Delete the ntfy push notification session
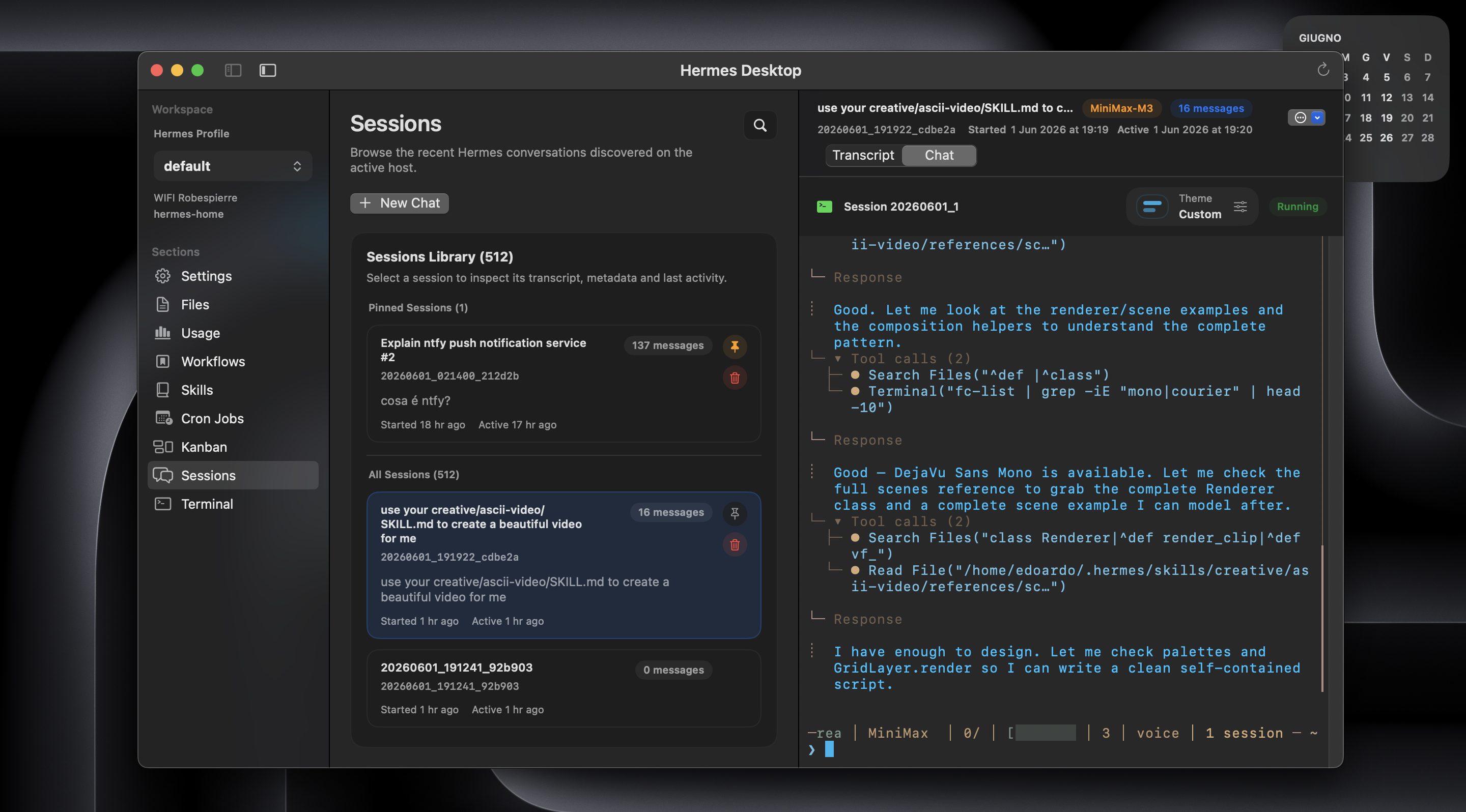Image resolution: width=1466 pixels, height=812 pixels. point(735,378)
